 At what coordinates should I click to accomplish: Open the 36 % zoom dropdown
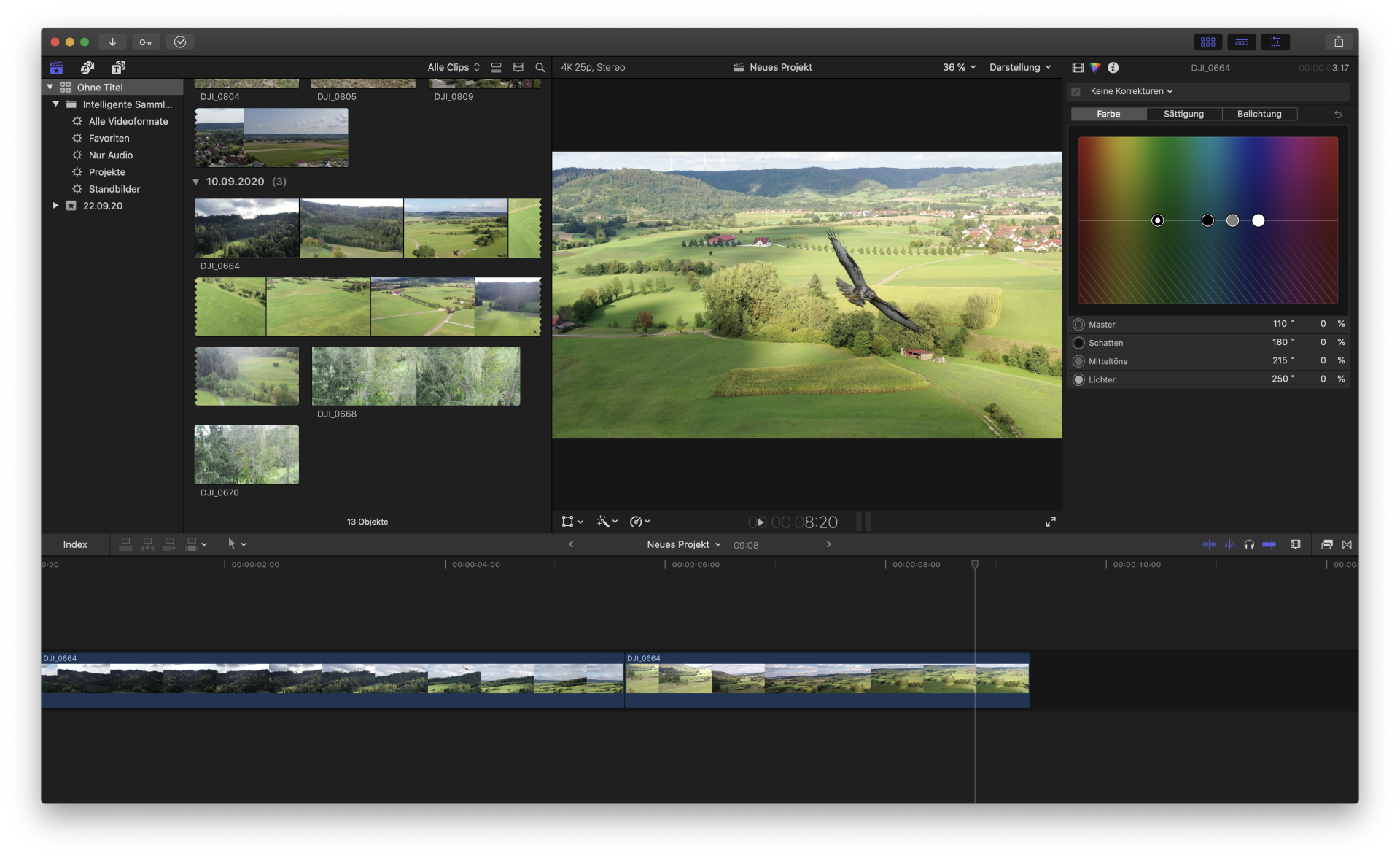pos(958,67)
